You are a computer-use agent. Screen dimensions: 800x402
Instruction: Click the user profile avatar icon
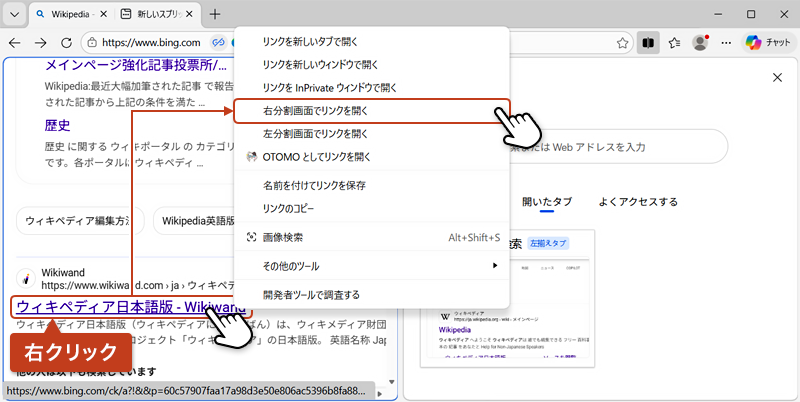pos(701,43)
